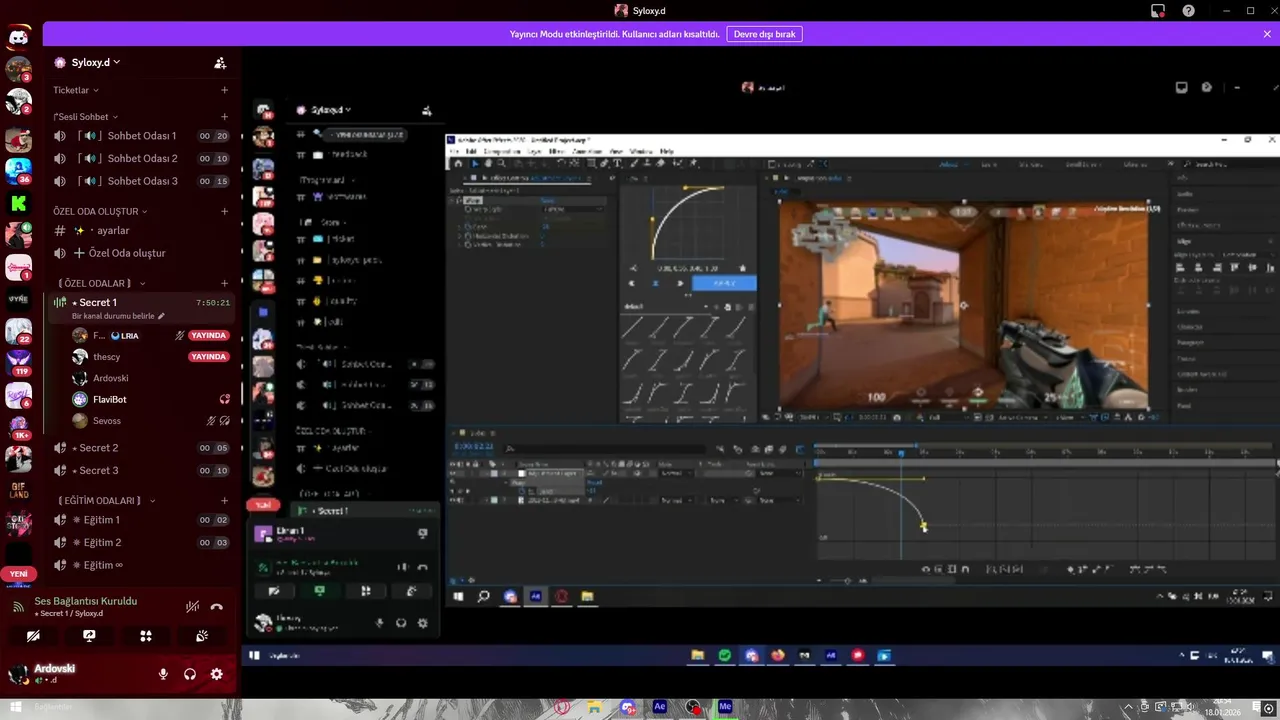This screenshot has height=720, width=1280.
Task: Join Eğitim 1 voice channel
Action: (141, 520)
